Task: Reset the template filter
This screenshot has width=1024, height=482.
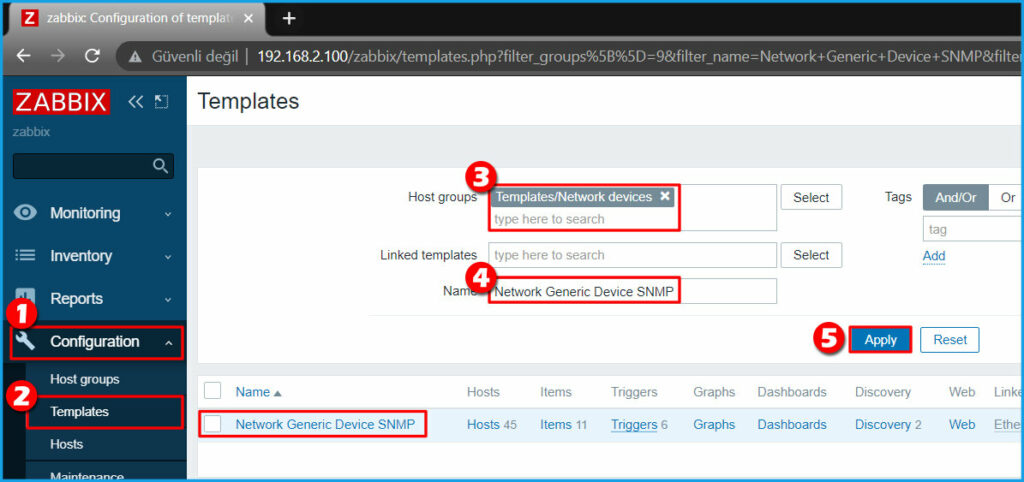Action: click(x=950, y=340)
